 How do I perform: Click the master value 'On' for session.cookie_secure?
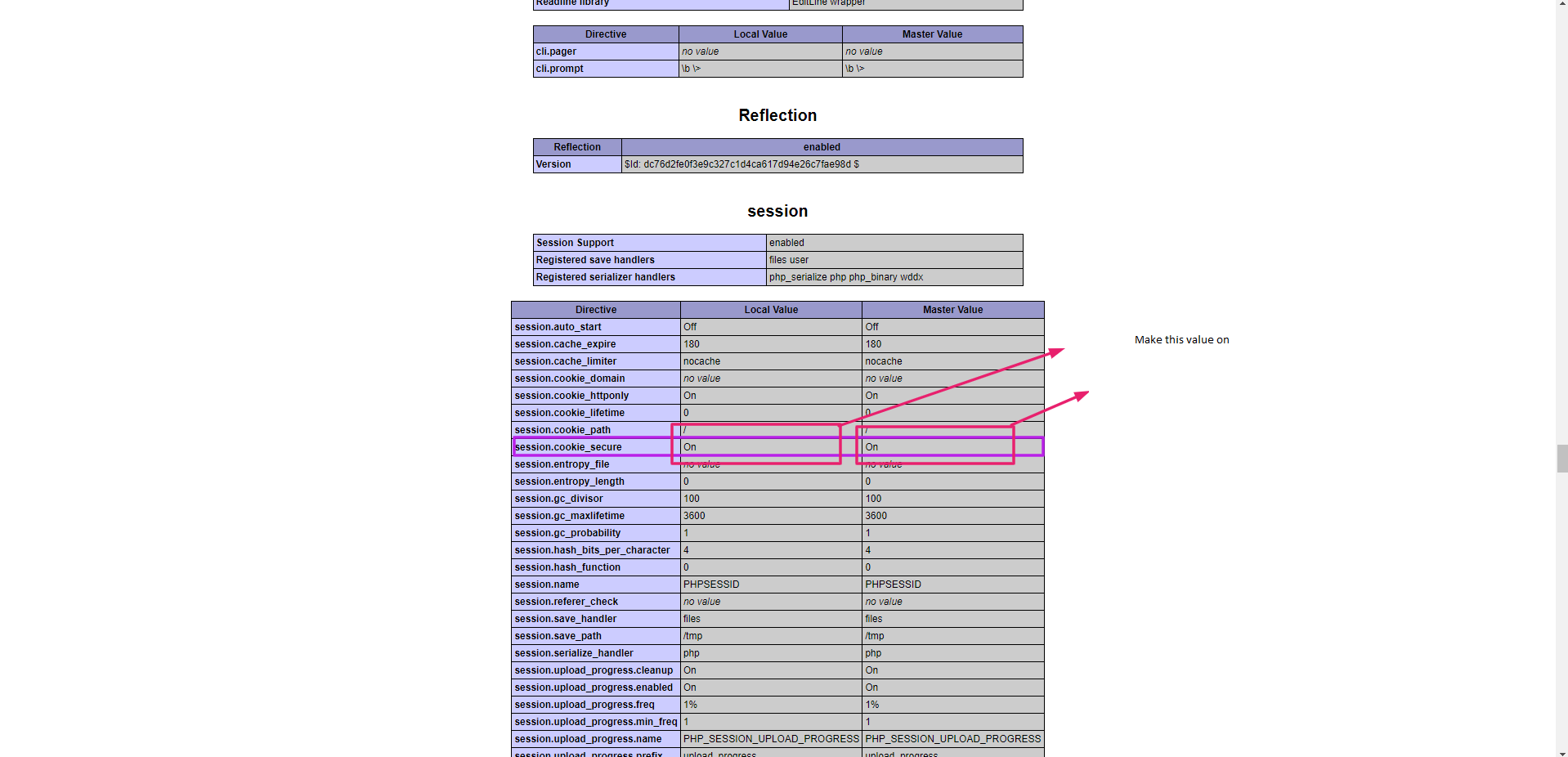click(871, 447)
